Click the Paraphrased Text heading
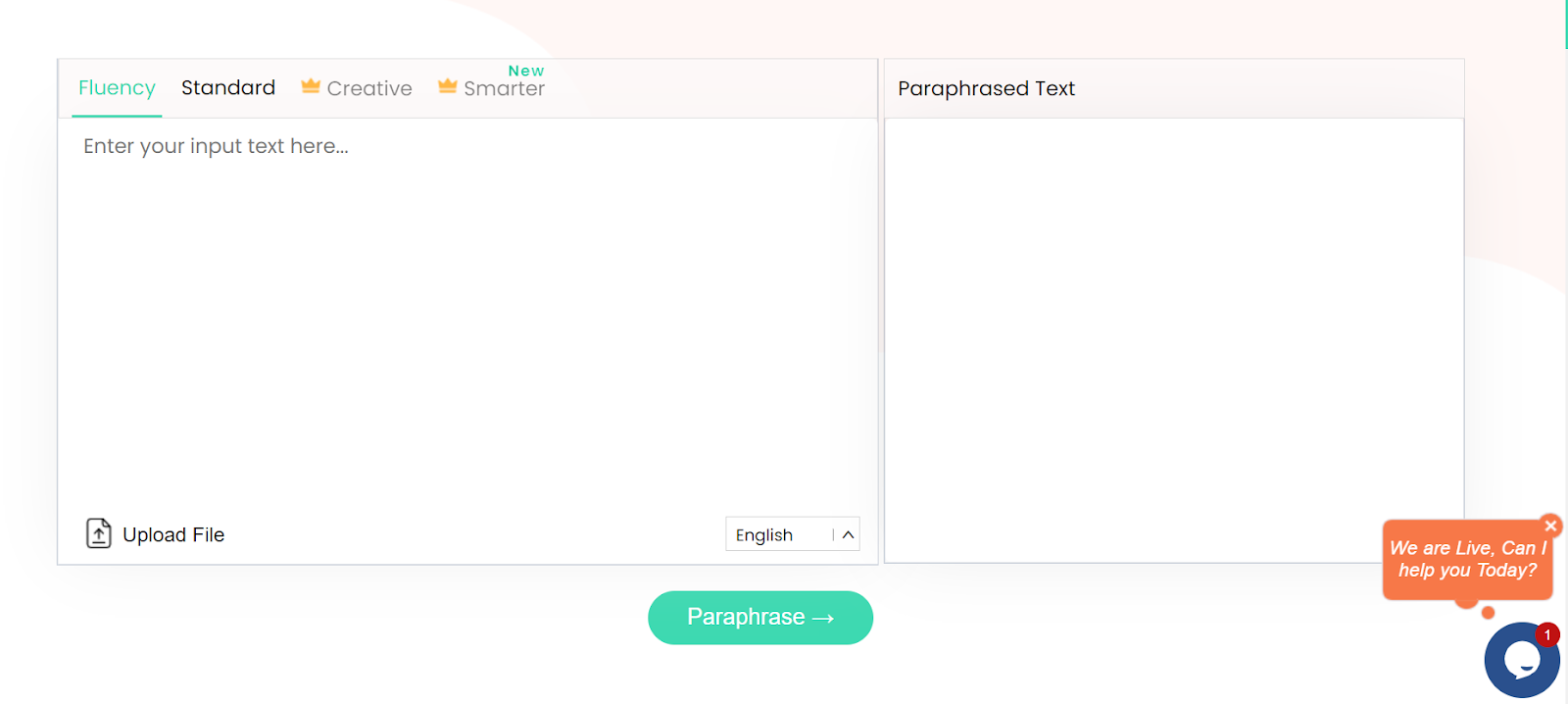 pos(986,88)
